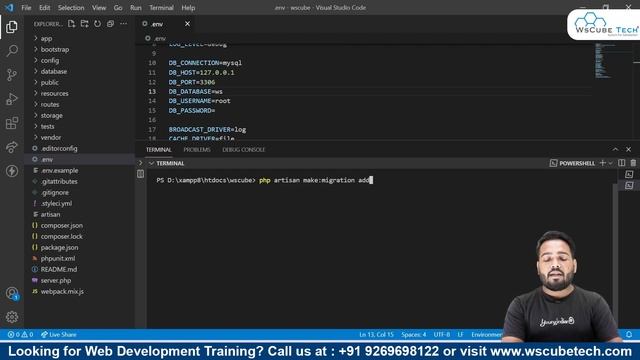Open the Thunder Client lightning icon

coord(12,171)
